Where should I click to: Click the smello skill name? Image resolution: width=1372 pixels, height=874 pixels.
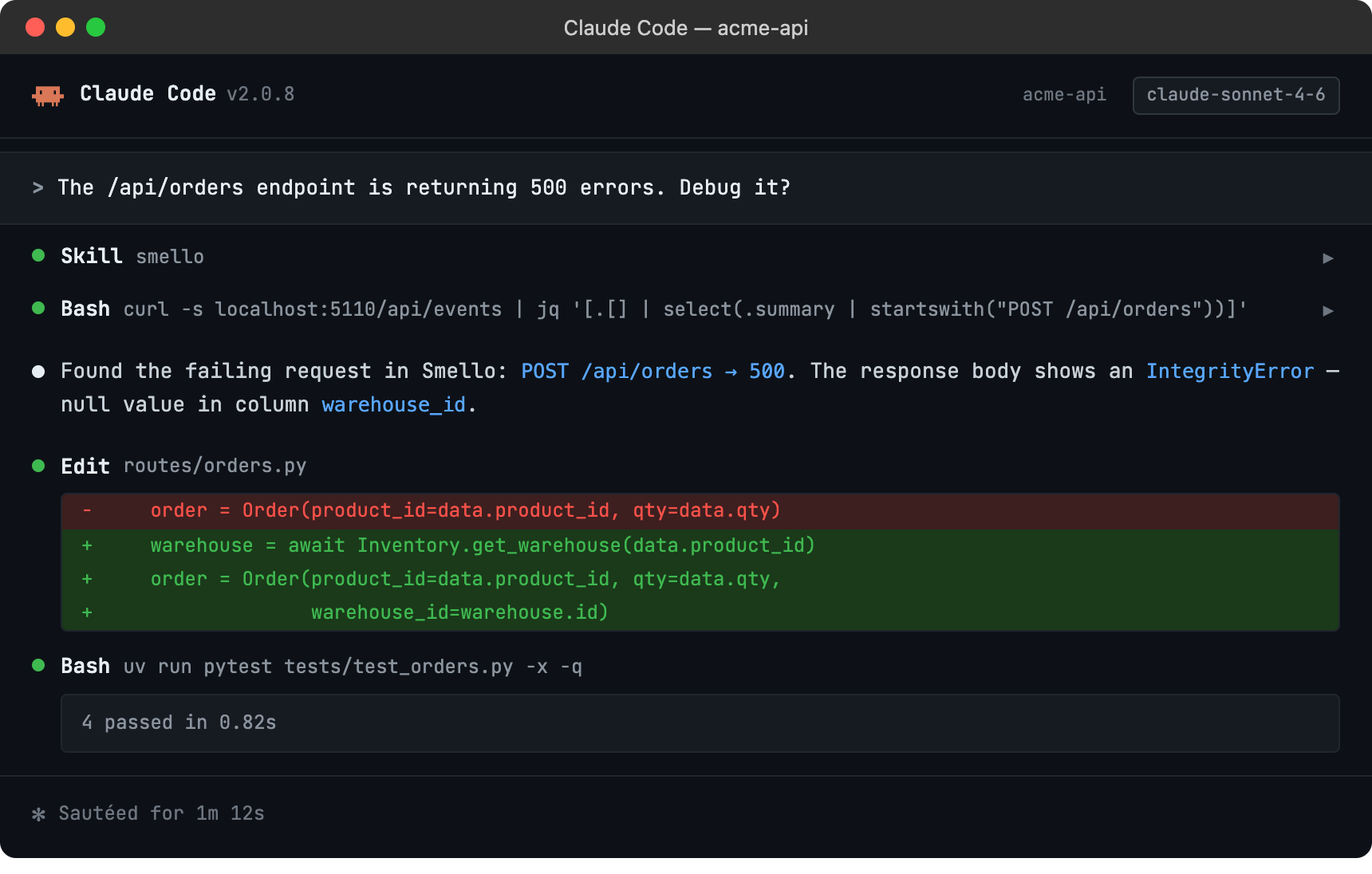point(170,257)
